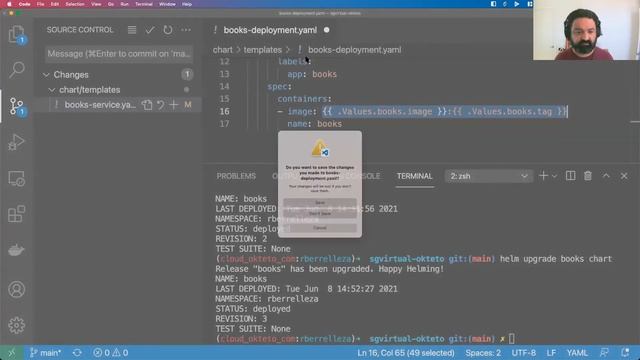Image resolution: width=640 pixels, height=360 pixels.
Task: Open the Docker view in activity bar
Action: pos(16,250)
